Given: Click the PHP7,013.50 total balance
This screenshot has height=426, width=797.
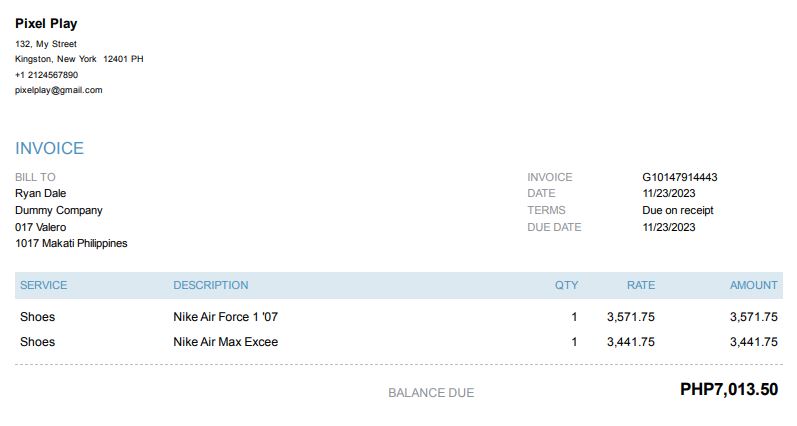Looking at the screenshot, I should pyautogui.click(x=728, y=390).
